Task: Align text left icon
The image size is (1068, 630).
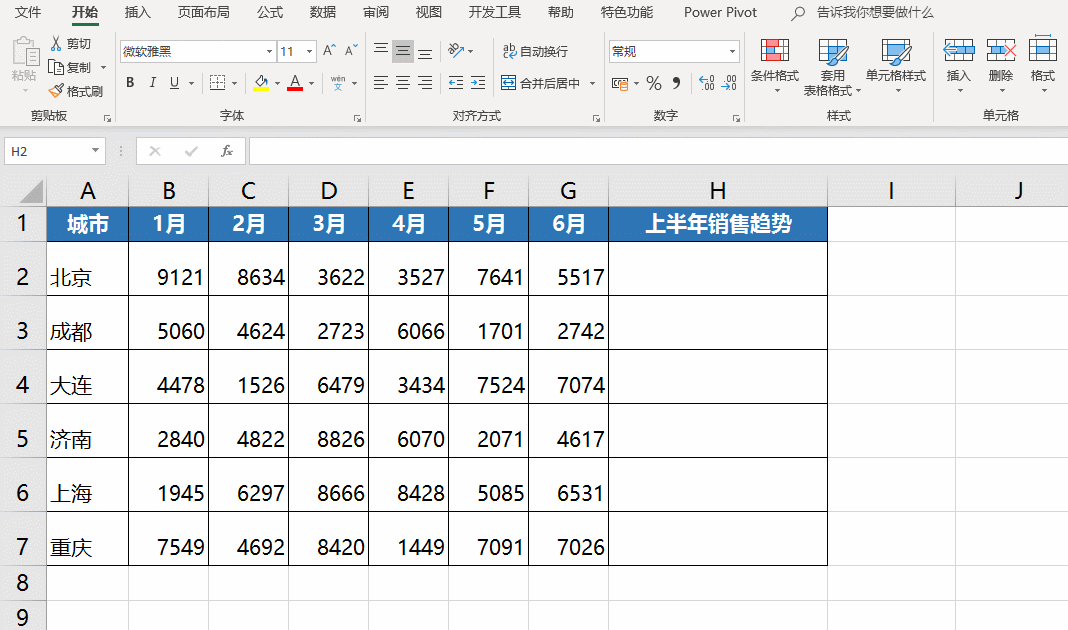Action: tap(381, 83)
